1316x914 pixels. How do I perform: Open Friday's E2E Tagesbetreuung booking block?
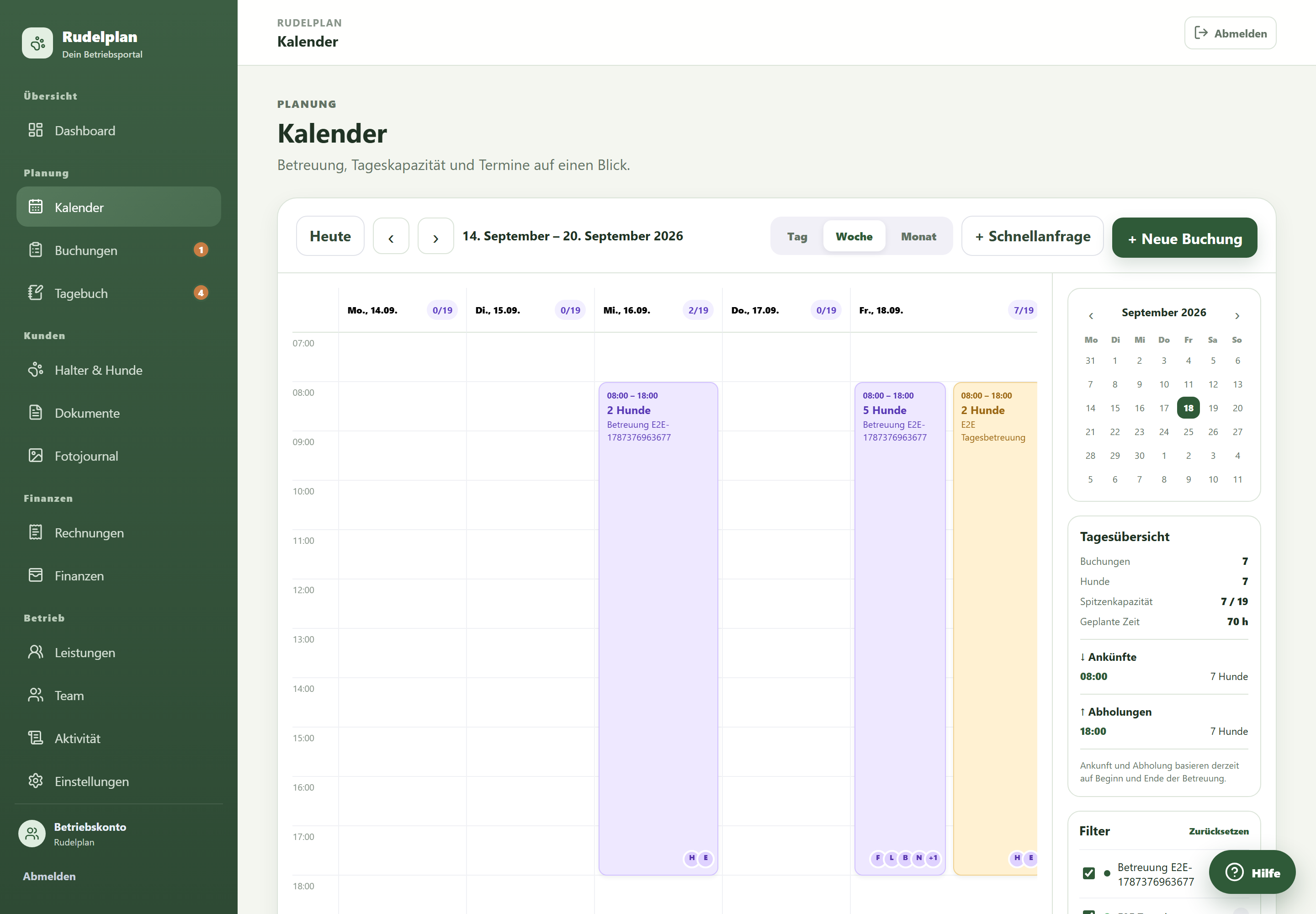tap(995, 629)
